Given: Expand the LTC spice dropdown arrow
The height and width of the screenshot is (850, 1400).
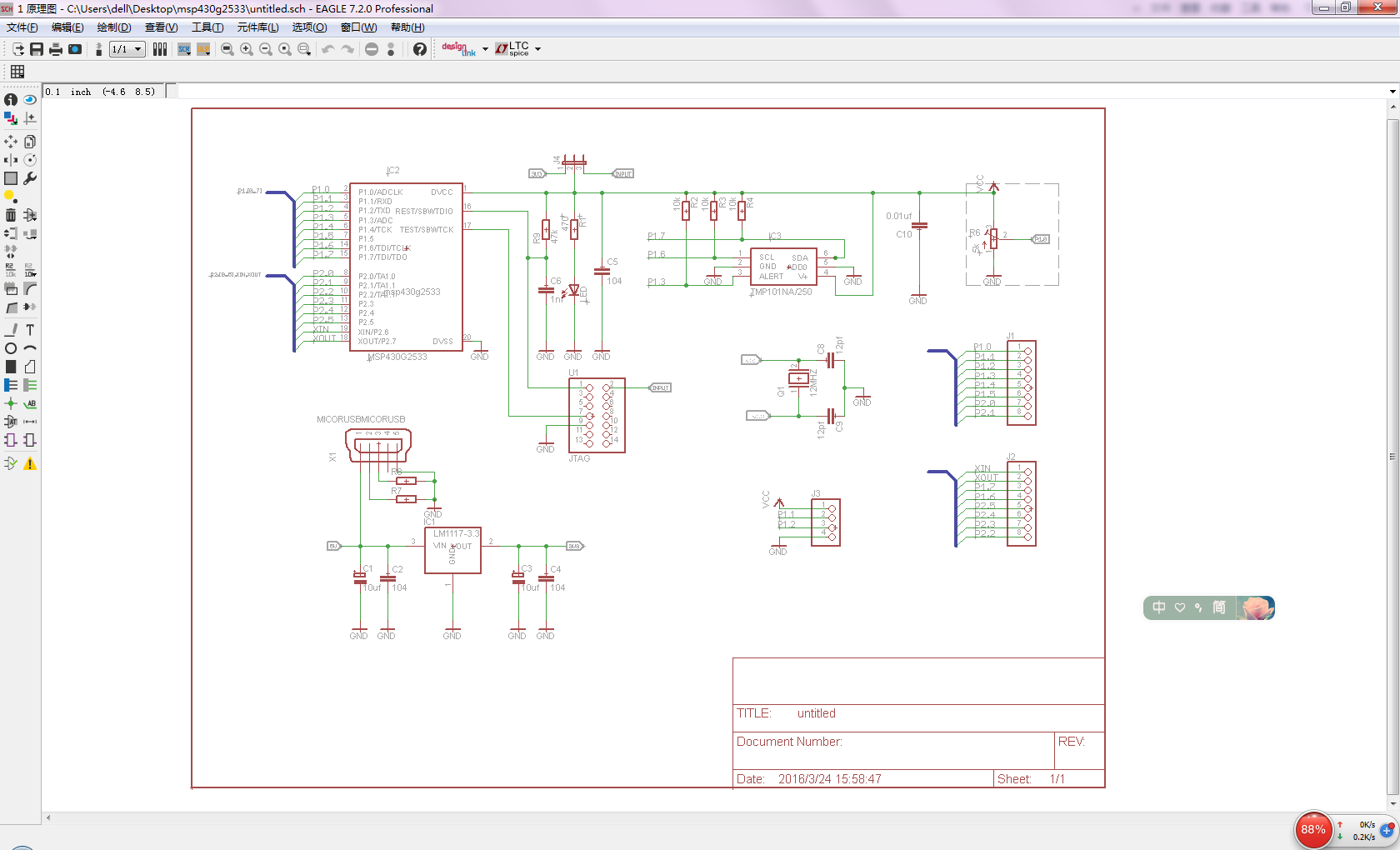Looking at the screenshot, I should coord(537,49).
